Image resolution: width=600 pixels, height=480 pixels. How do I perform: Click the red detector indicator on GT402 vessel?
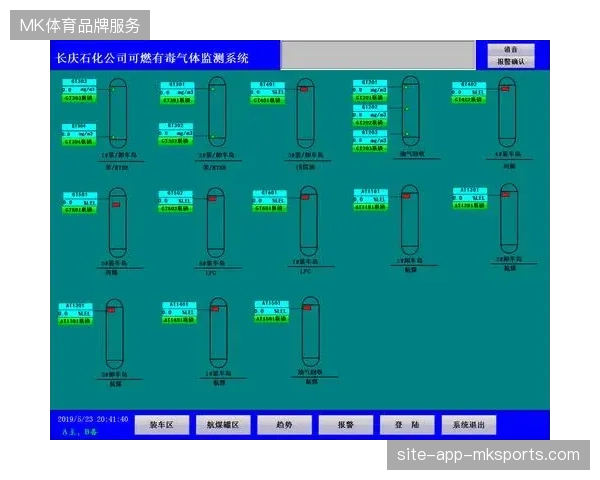(x=505, y=89)
